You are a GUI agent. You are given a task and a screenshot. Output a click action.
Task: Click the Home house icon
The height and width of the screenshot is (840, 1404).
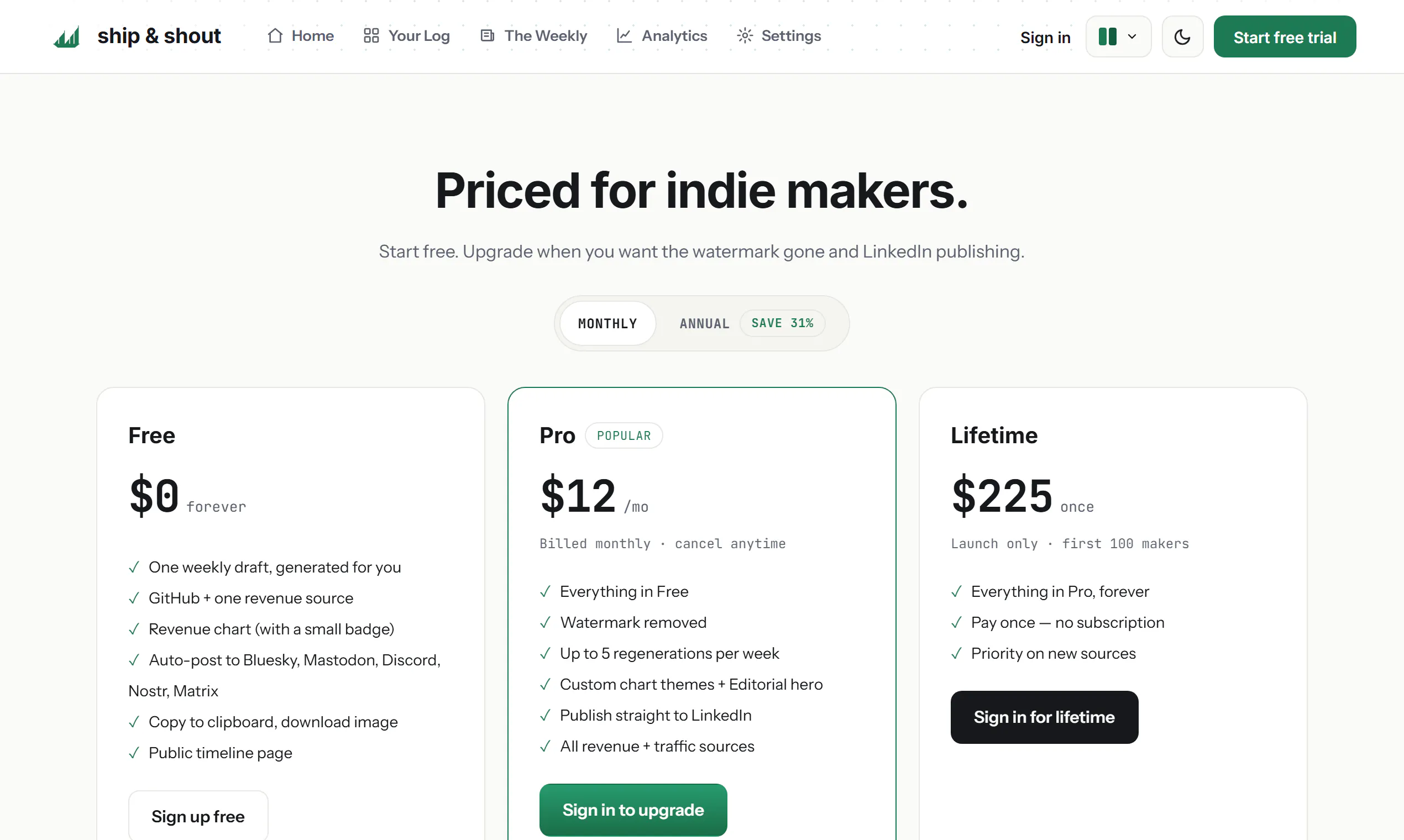pyautogui.click(x=275, y=36)
